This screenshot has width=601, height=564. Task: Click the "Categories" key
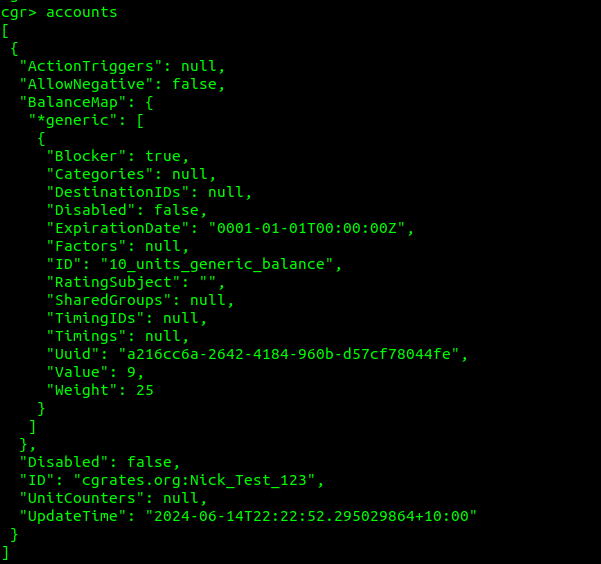100,174
